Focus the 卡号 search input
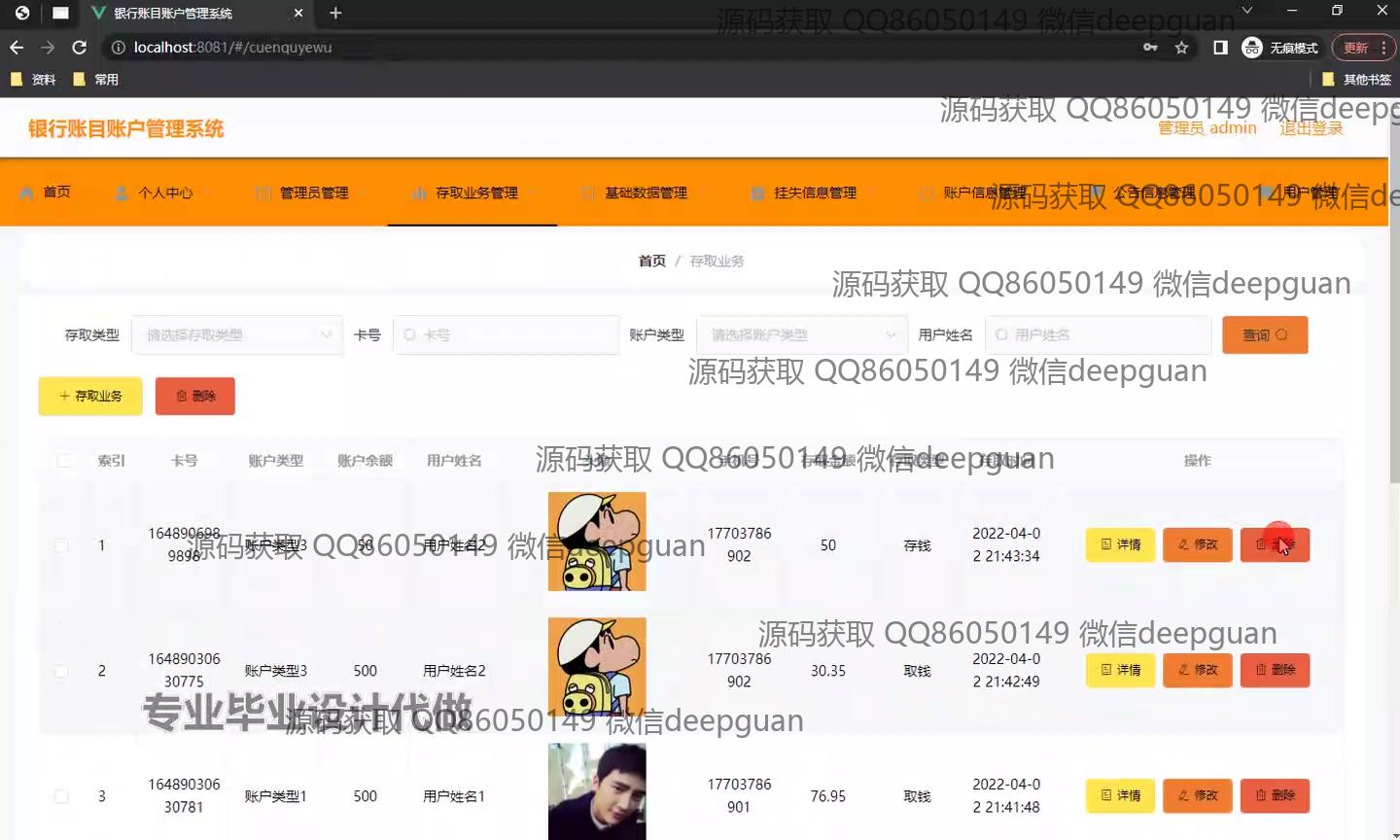Image resolution: width=1400 pixels, height=840 pixels. tap(506, 334)
